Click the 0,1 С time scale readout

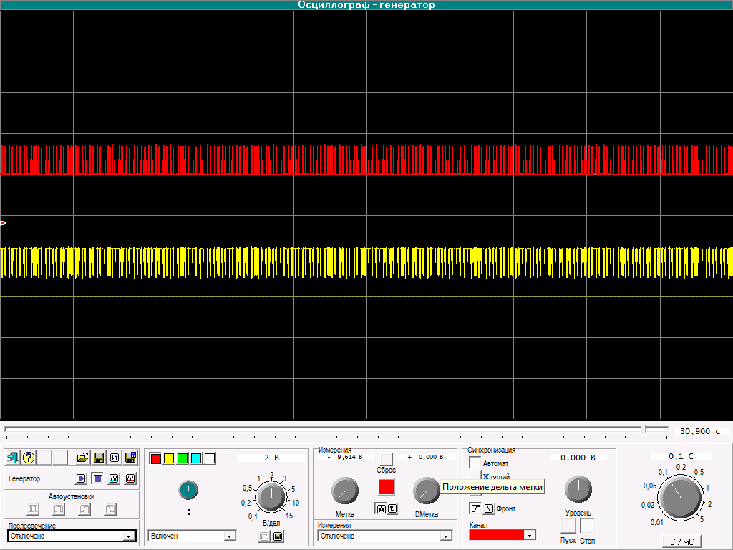[x=681, y=456]
